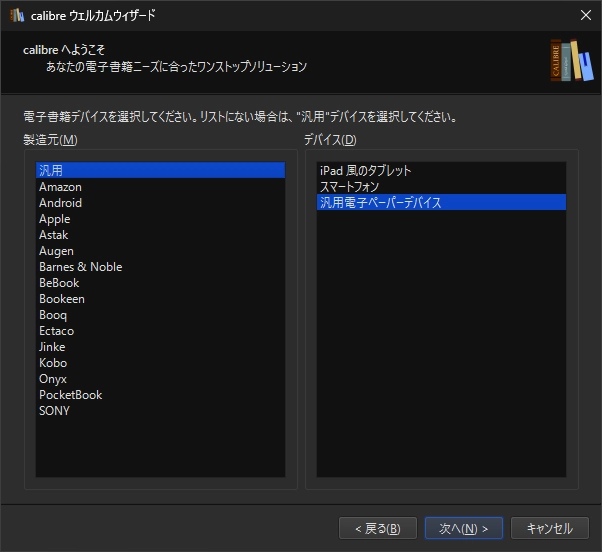Choose スマートフォン in the device list
The width and height of the screenshot is (602, 552).
pos(441,187)
